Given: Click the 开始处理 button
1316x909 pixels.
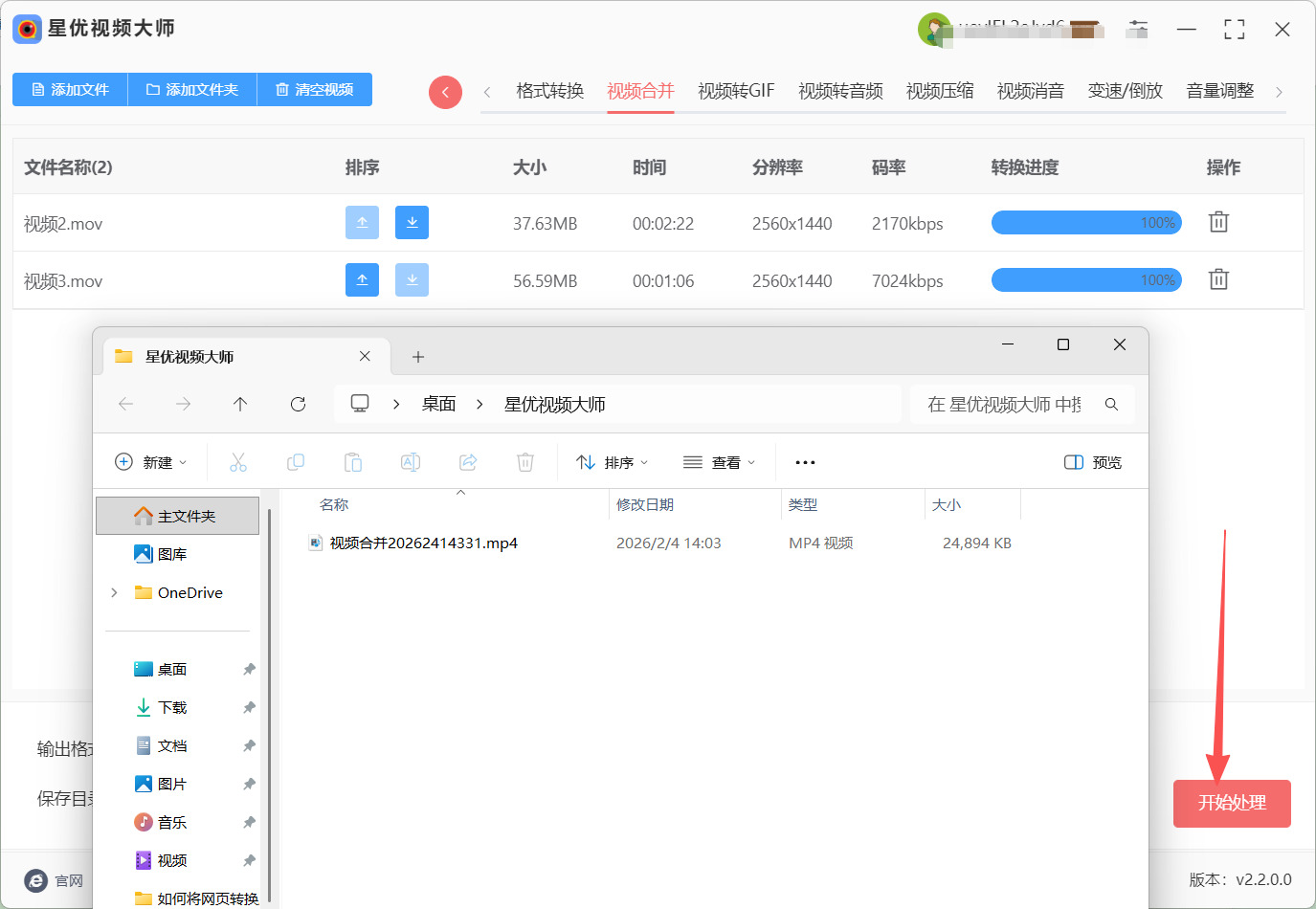Looking at the screenshot, I should point(1232,803).
